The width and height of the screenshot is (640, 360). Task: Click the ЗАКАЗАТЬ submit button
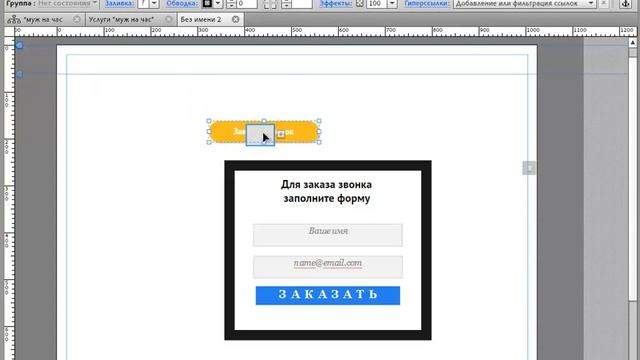coord(328,295)
